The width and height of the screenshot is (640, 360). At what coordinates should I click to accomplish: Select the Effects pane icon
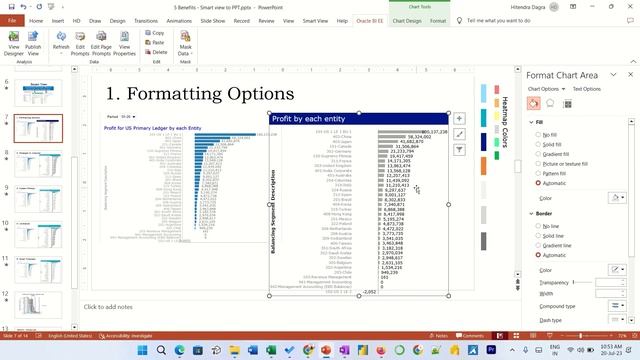pos(550,104)
